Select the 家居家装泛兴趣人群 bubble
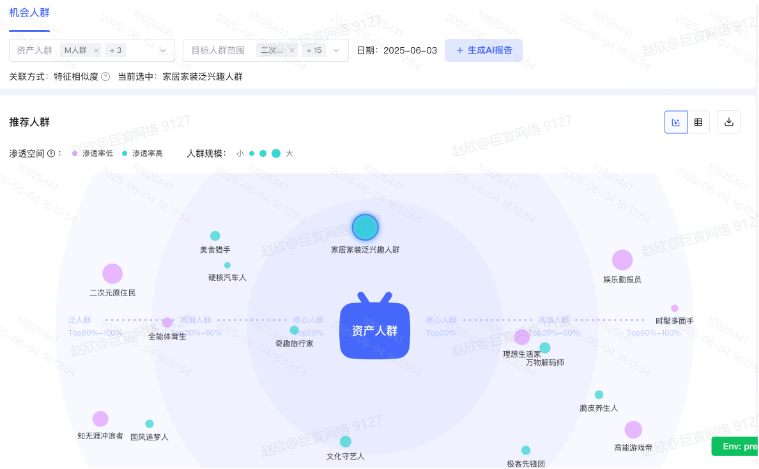The width and height of the screenshot is (759, 469). [365, 227]
